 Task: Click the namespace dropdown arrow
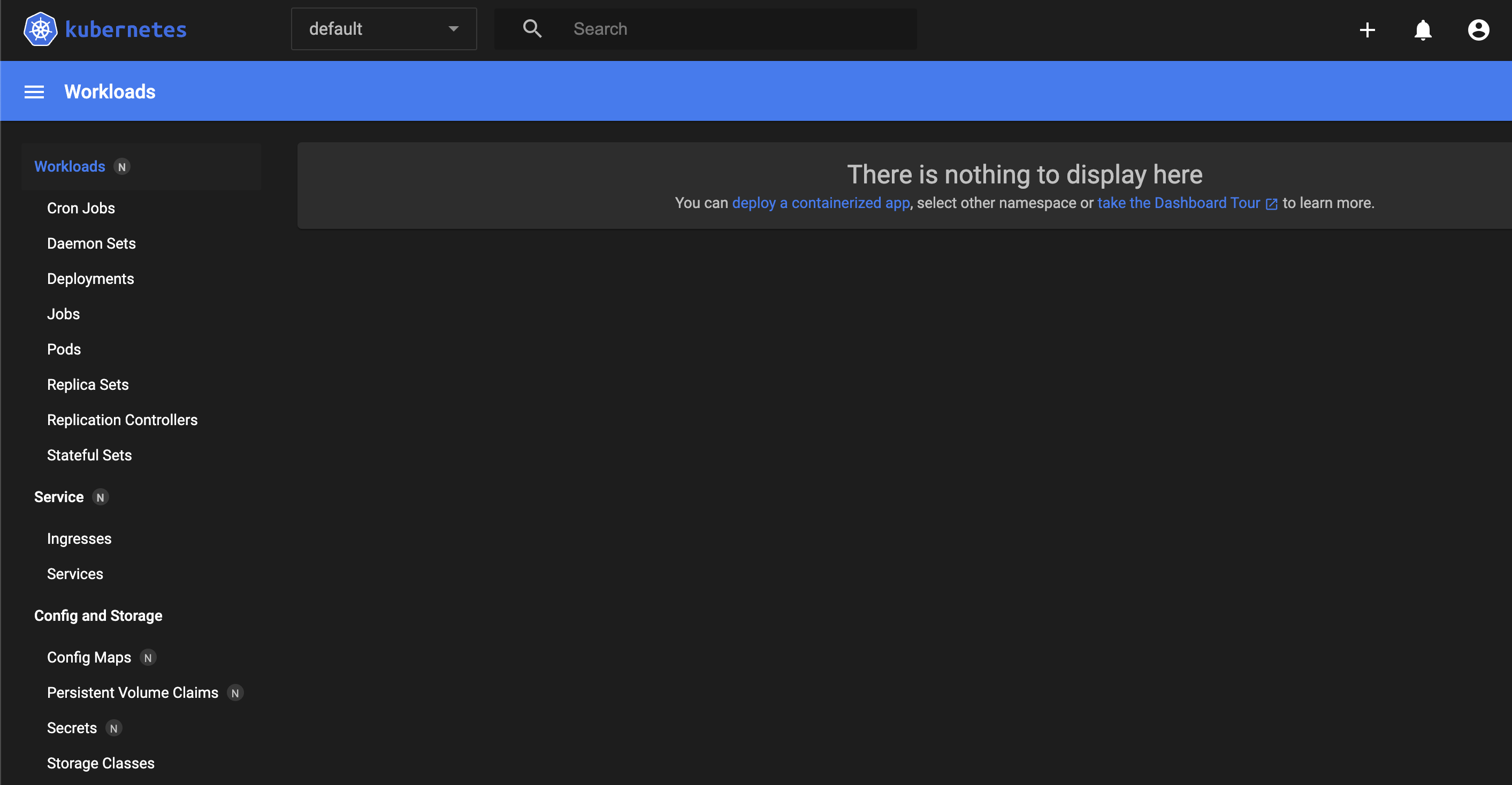pos(453,29)
